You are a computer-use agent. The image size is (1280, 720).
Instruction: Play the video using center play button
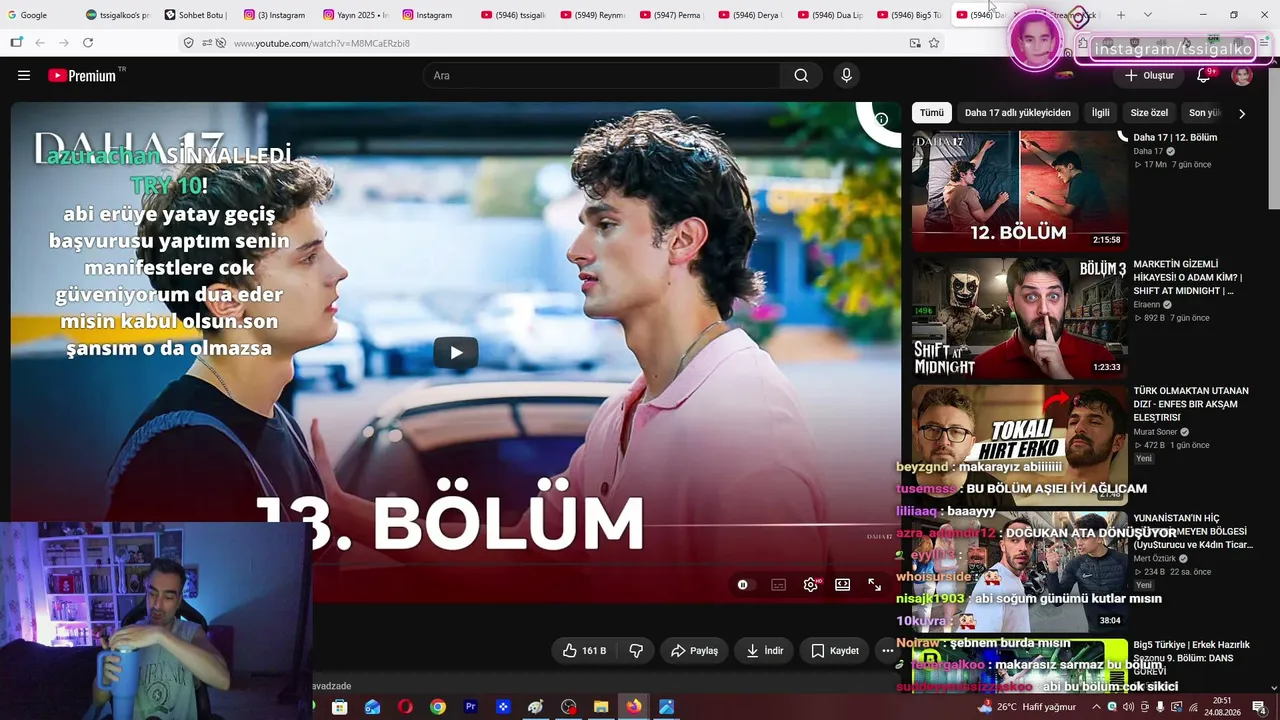pyautogui.click(x=456, y=352)
